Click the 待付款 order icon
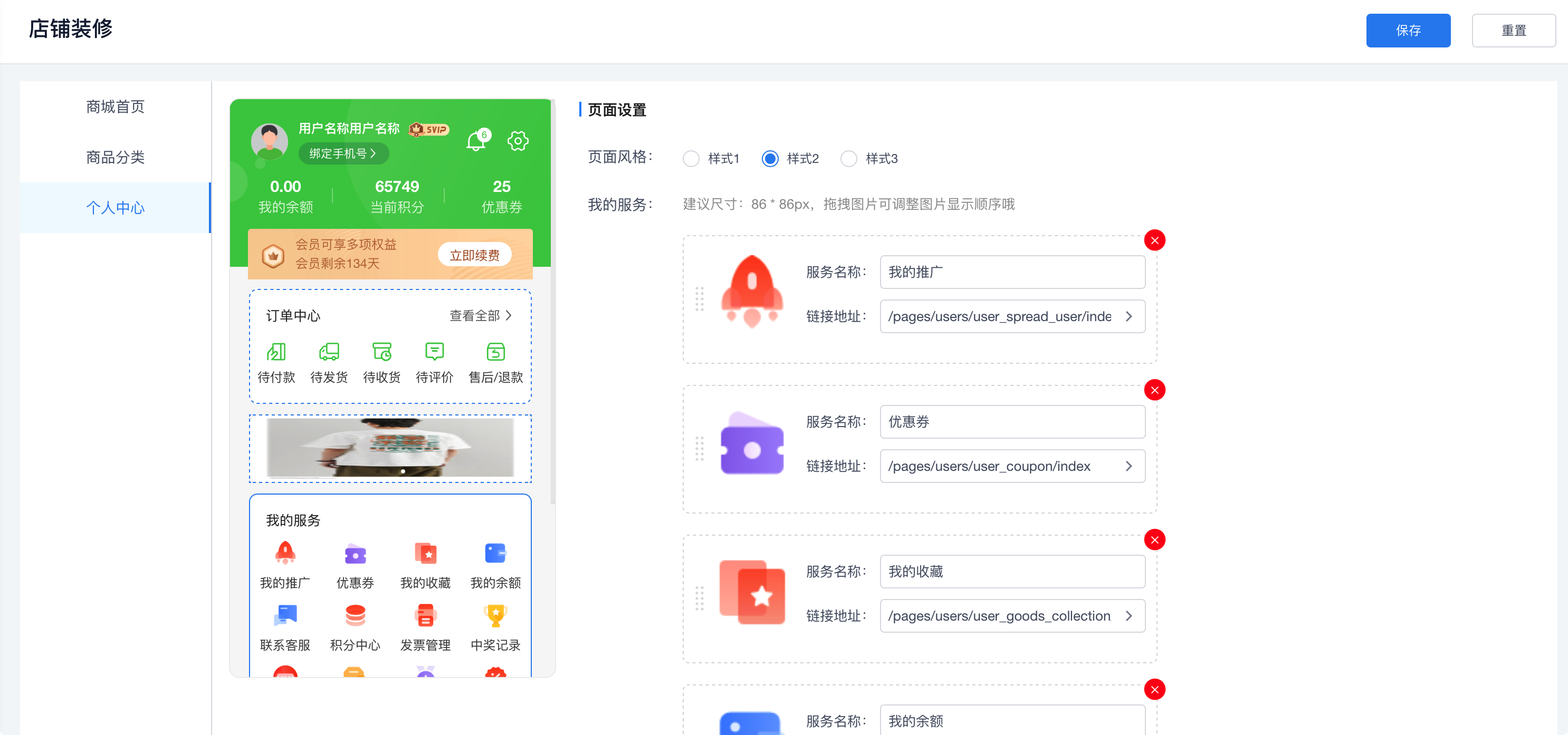The width and height of the screenshot is (1568, 735). pyautogui.click(x=276, y=351)
